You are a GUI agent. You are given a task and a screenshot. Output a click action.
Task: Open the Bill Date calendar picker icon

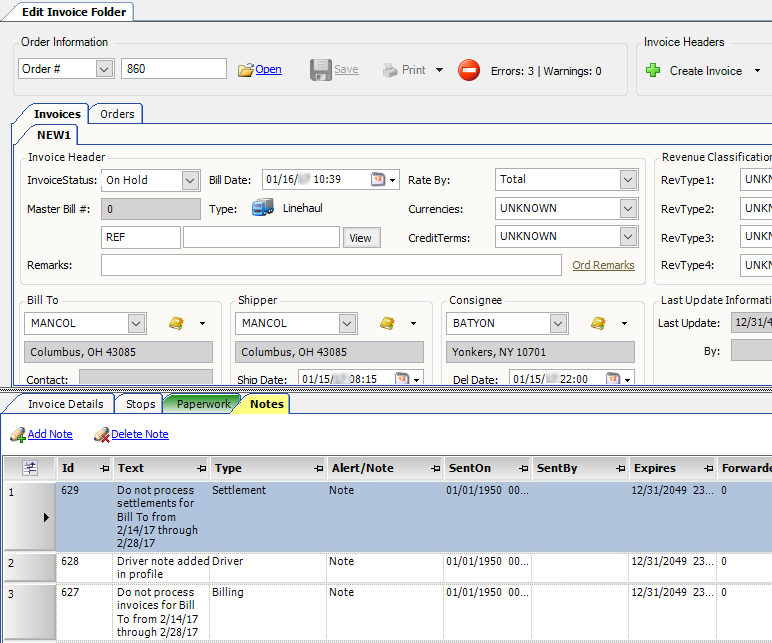click(x=378, y=179)
